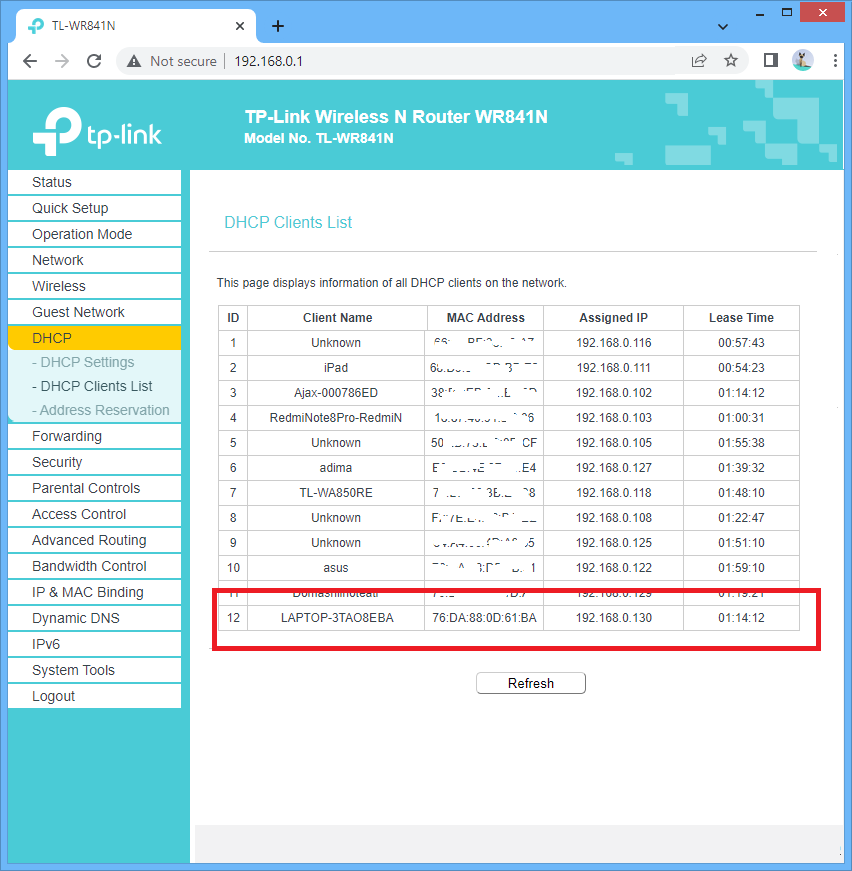The image size is (852, 871).
Task: Click the MAC Address column header
Action: point(486,318)
